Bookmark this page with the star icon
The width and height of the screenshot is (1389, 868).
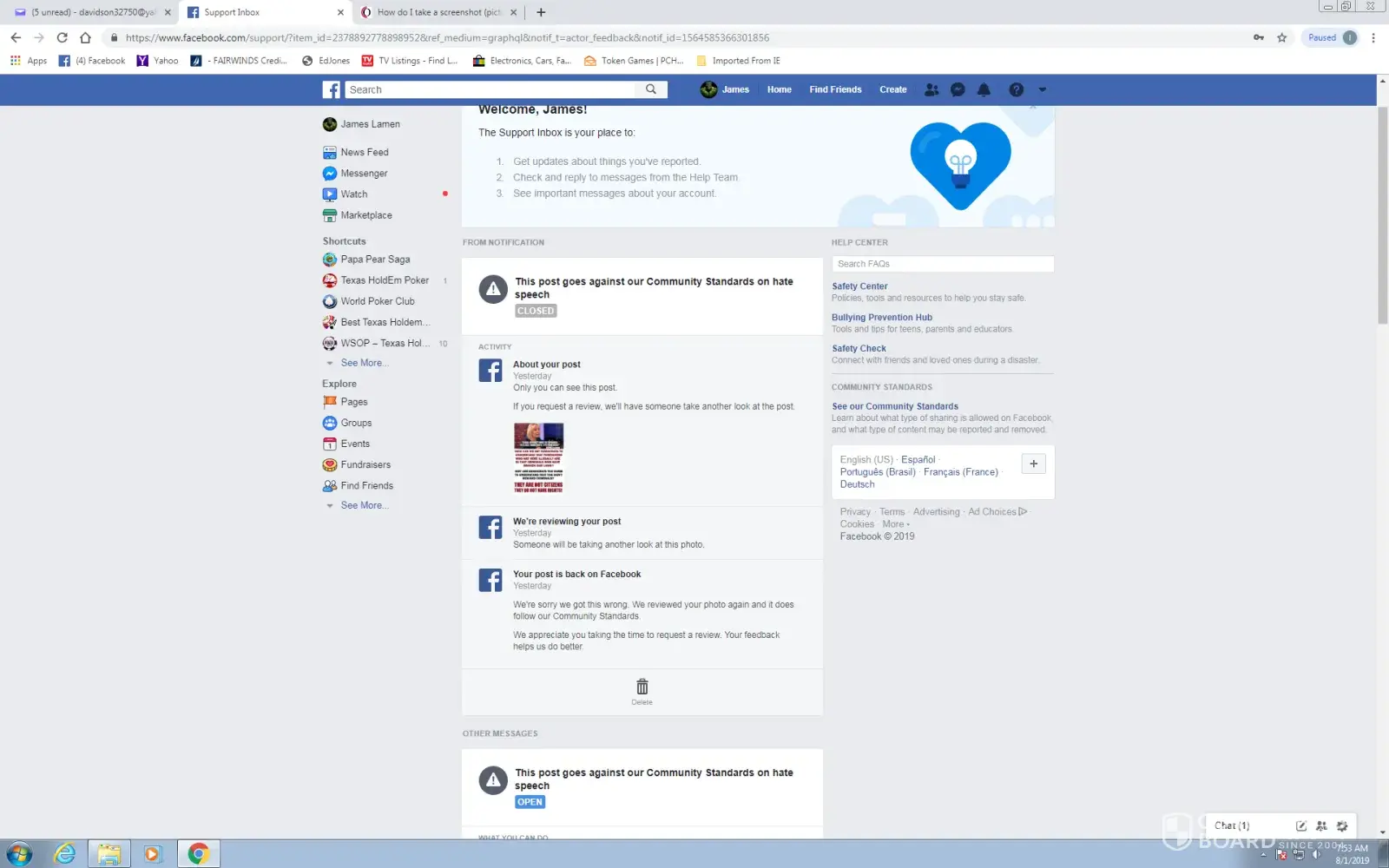[x=1281, y=37]
